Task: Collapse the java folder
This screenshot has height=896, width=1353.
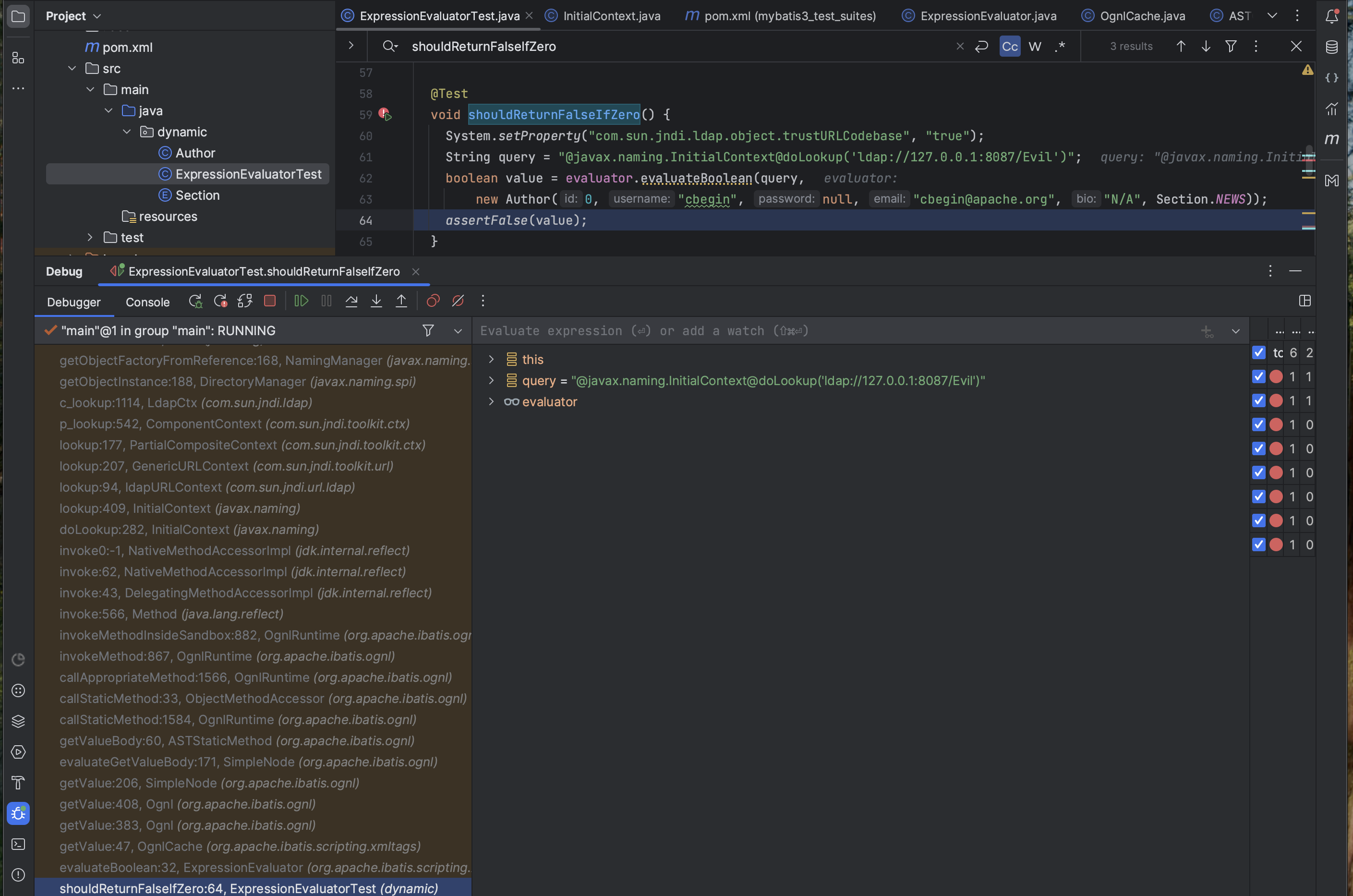Action: [109, 111]
